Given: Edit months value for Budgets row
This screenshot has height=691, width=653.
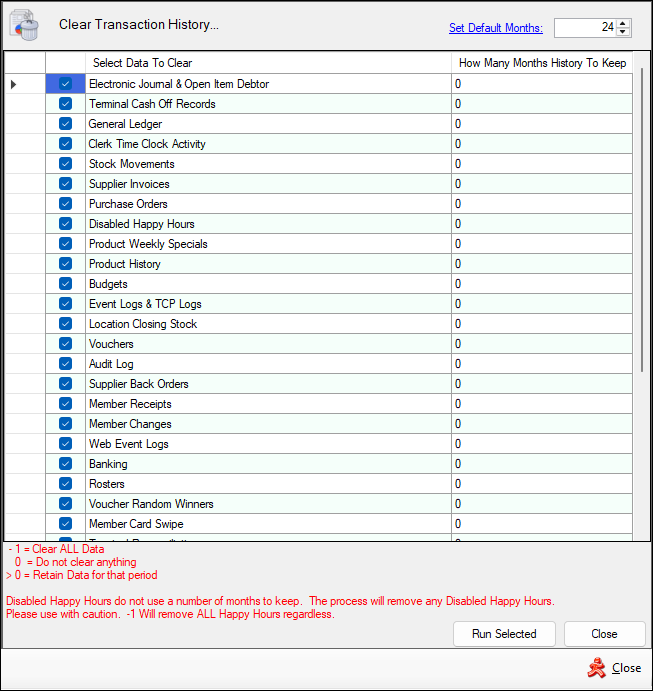Looking at the screenshot, I should tap(542, 284).
